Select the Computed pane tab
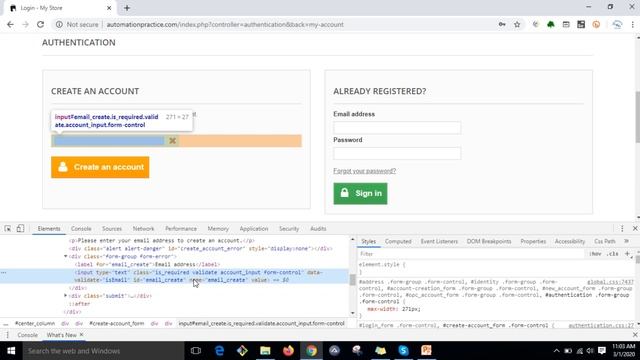 [x=398, y=242]
